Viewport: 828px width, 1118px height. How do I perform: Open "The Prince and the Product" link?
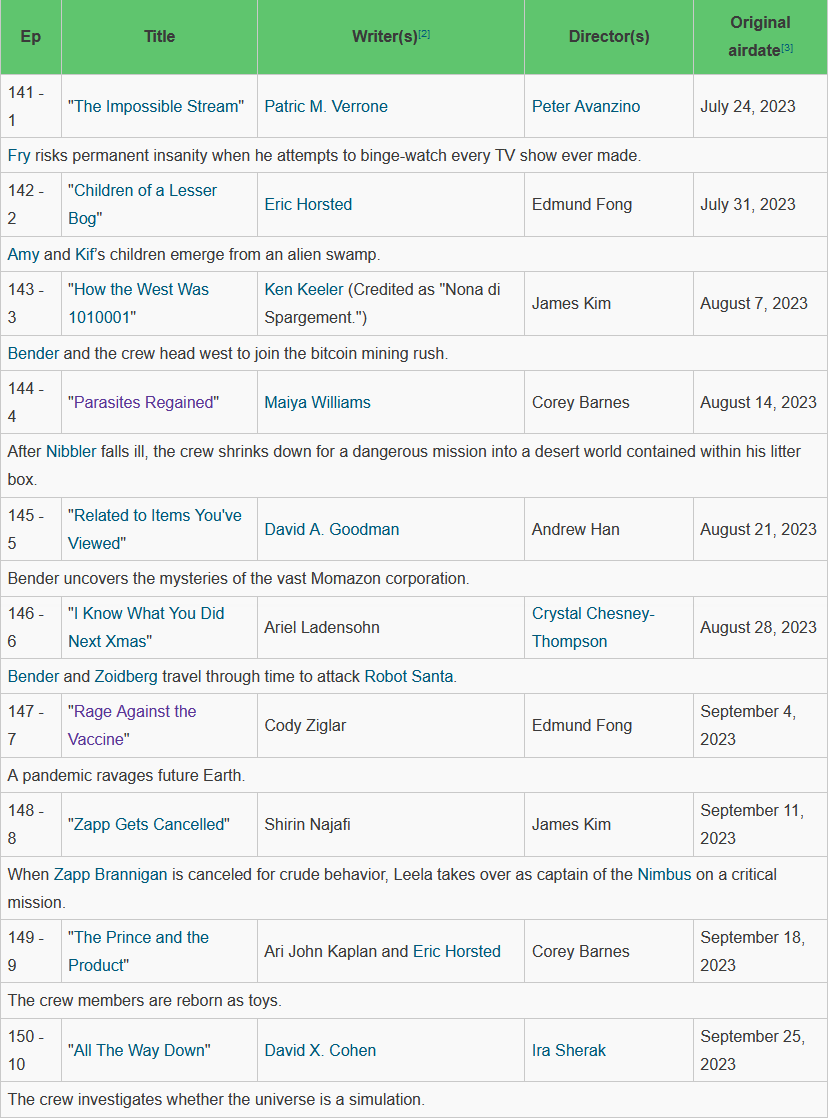[138, 951]
